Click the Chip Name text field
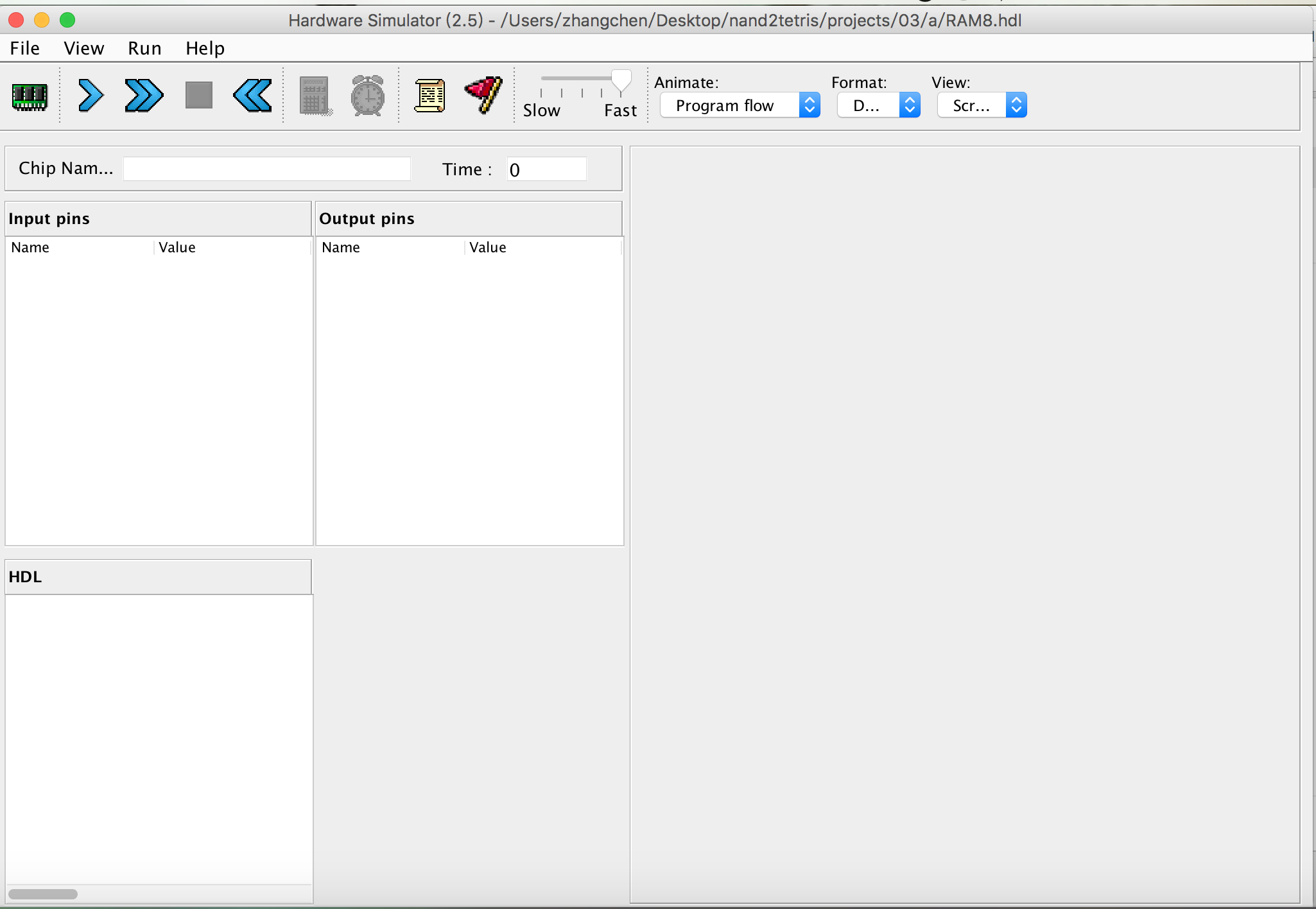Viewport: 1316px width, 909px height. pos(266,169)
